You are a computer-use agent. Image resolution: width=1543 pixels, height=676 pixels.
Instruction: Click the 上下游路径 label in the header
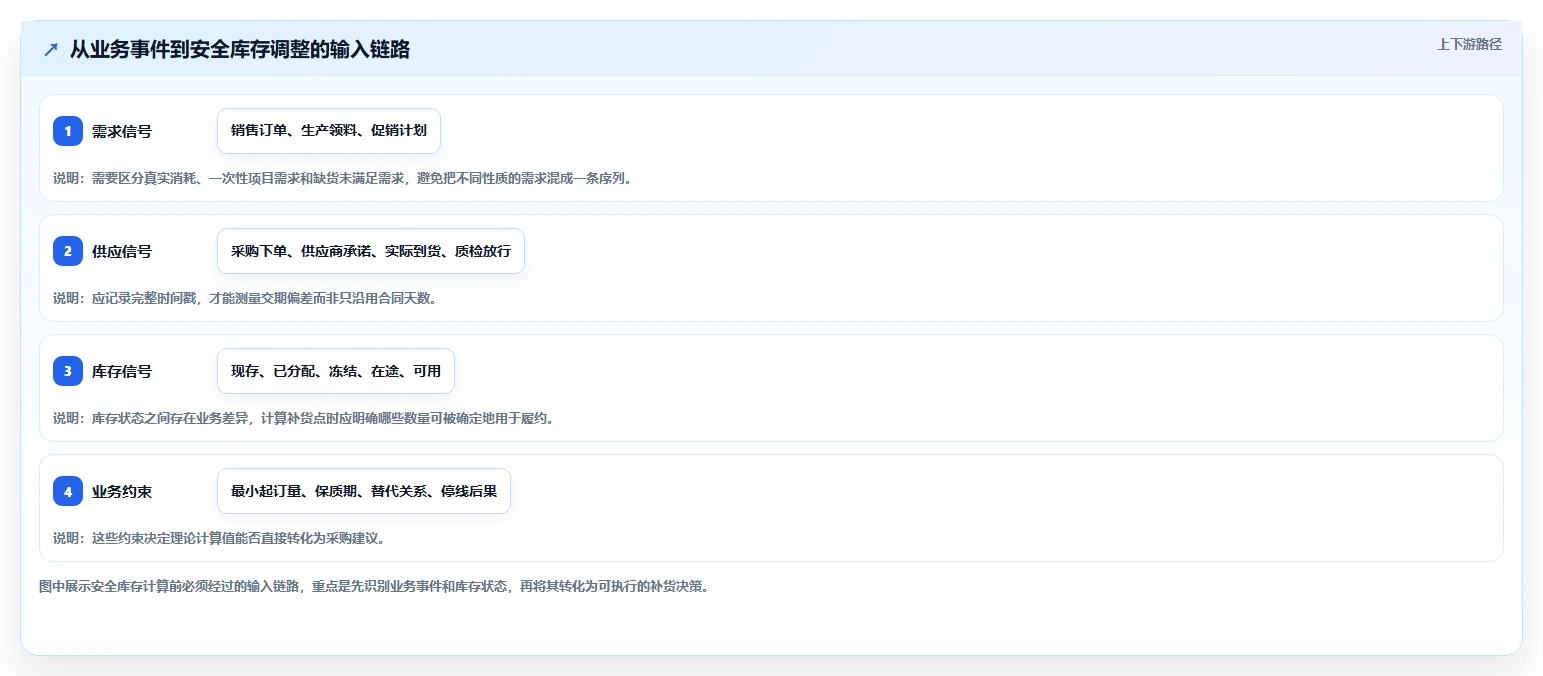click(1469, 44)
